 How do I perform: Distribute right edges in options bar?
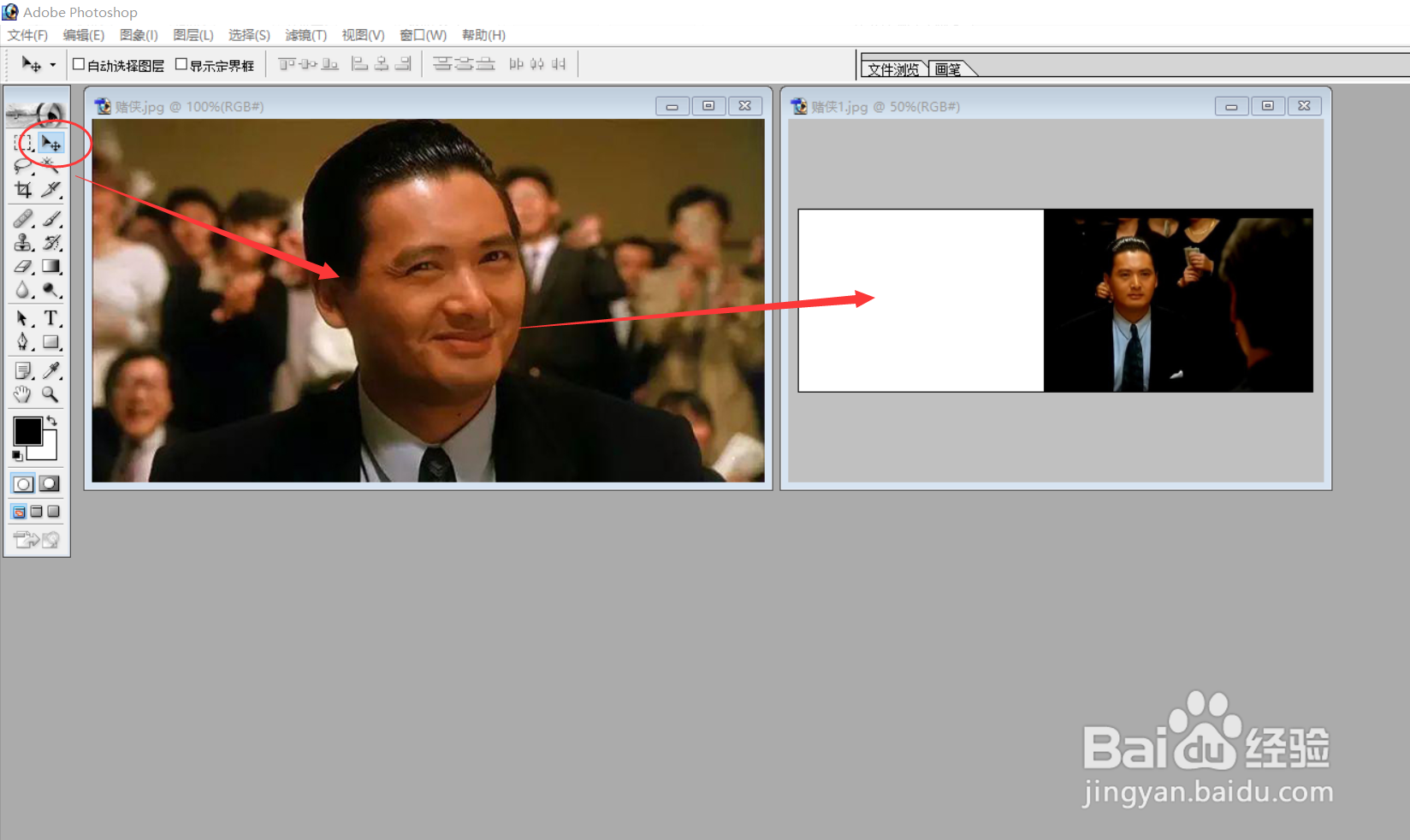click(559, 64)
